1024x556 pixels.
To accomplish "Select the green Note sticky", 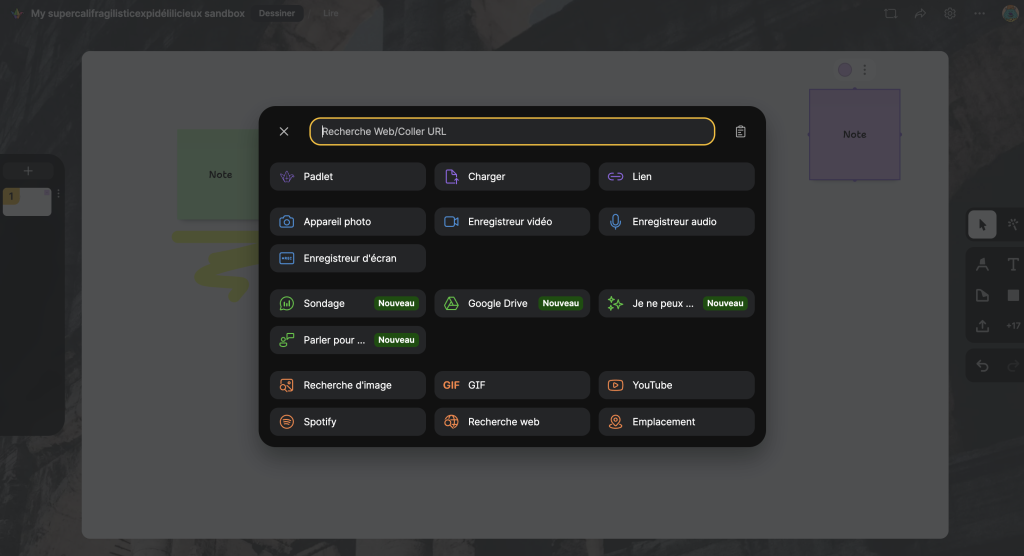I will (x=218, y=174).
